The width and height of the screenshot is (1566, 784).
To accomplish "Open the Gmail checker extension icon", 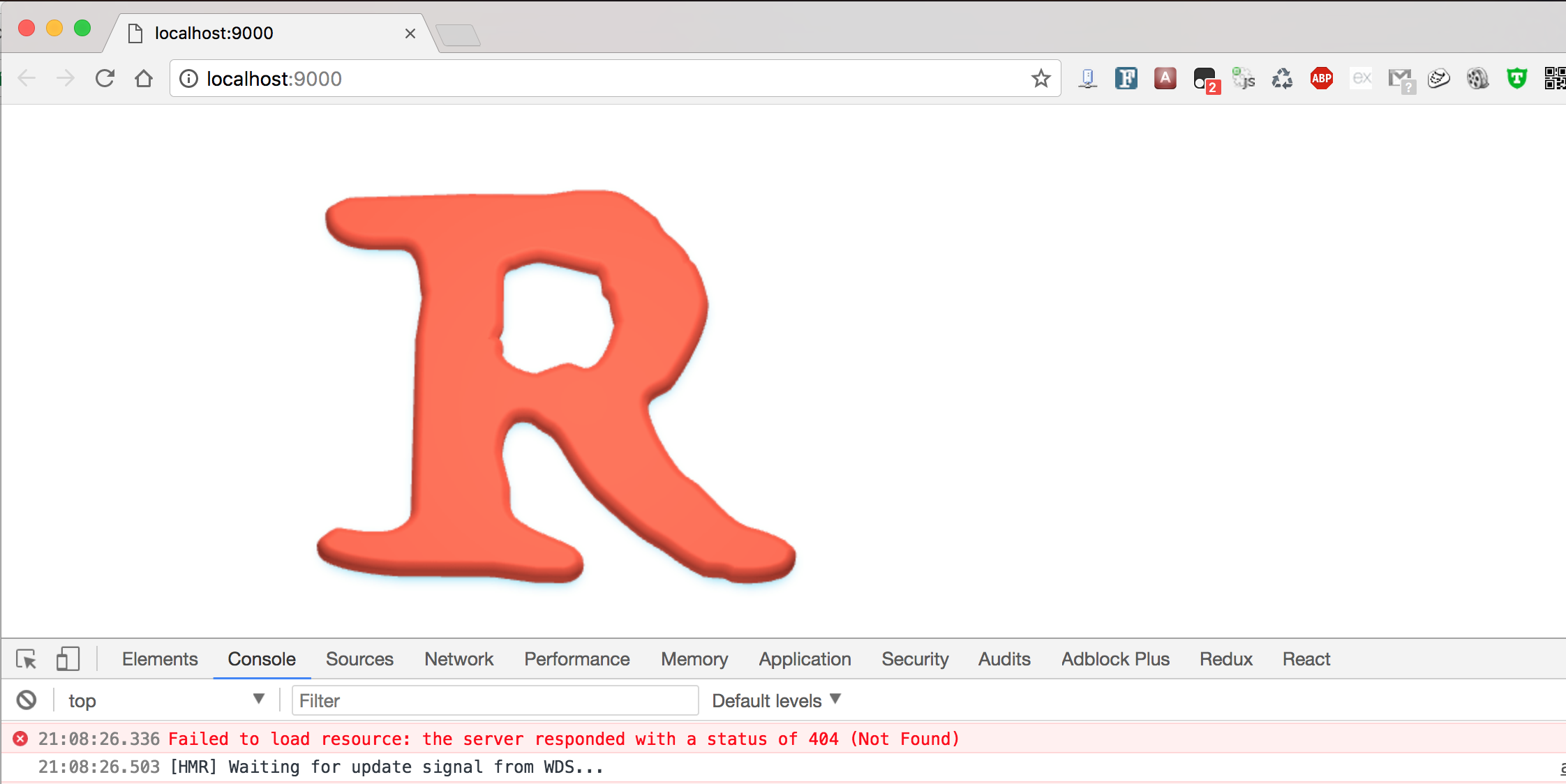I will pyautogui.click(x=1400, y=80).
